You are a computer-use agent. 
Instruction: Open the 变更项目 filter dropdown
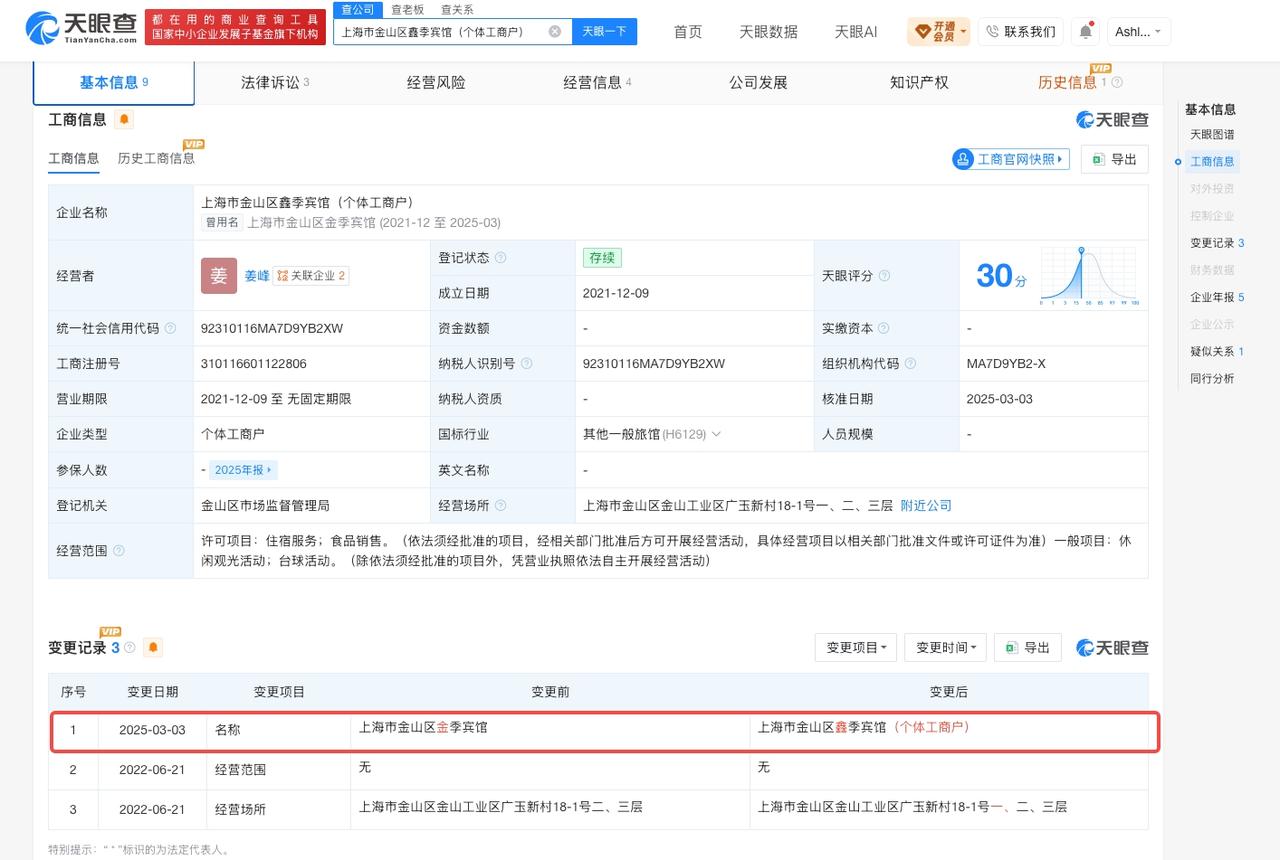(855, 647)
